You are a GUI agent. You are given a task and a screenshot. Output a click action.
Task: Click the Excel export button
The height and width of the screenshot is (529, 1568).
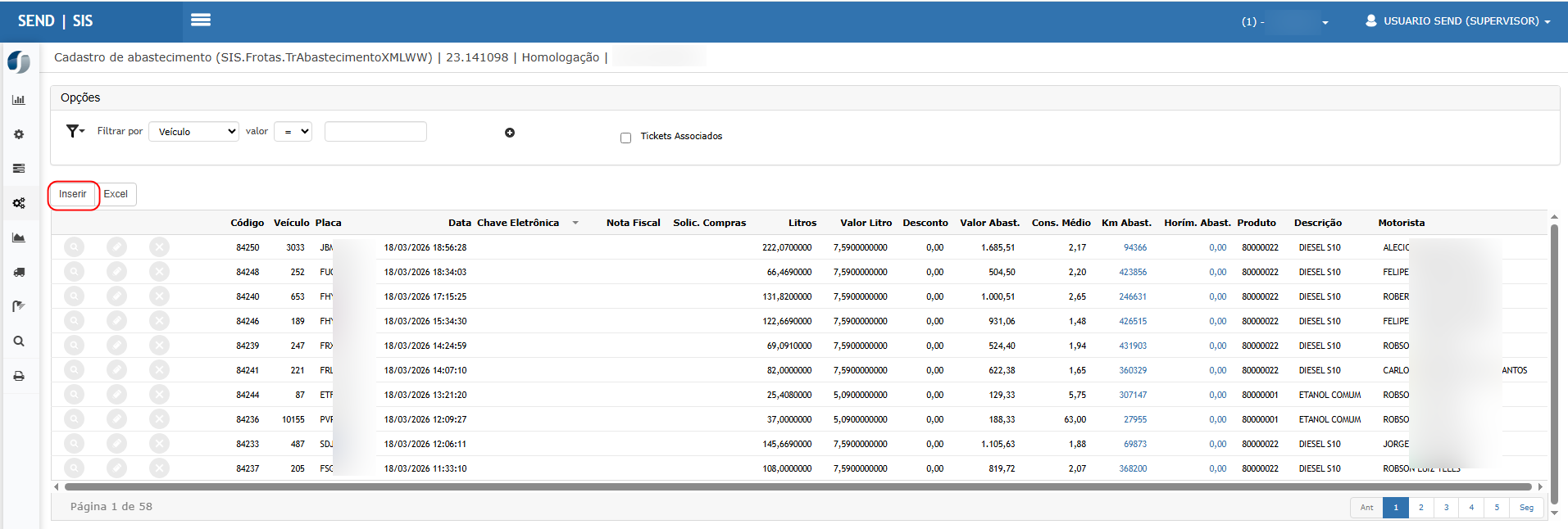coord(116,194)
